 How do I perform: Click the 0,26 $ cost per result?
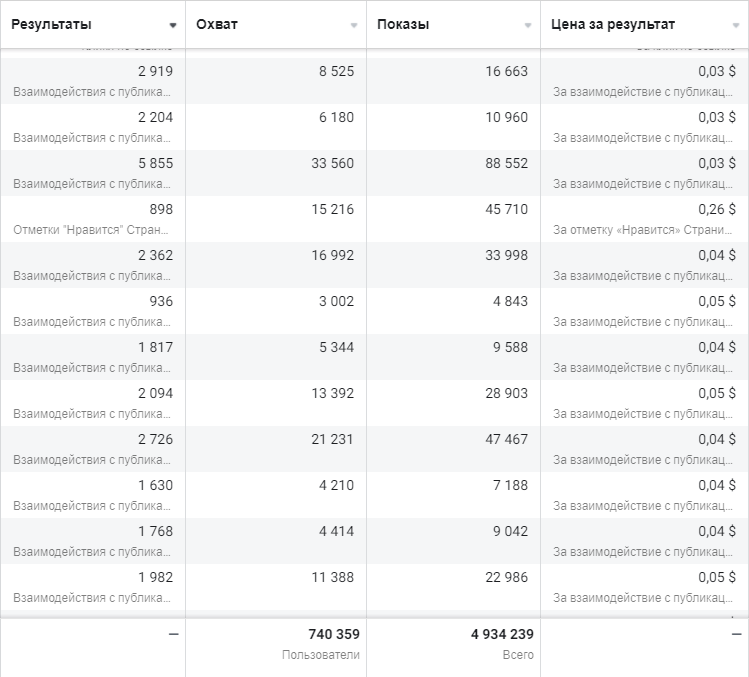[x=717, y=209]
